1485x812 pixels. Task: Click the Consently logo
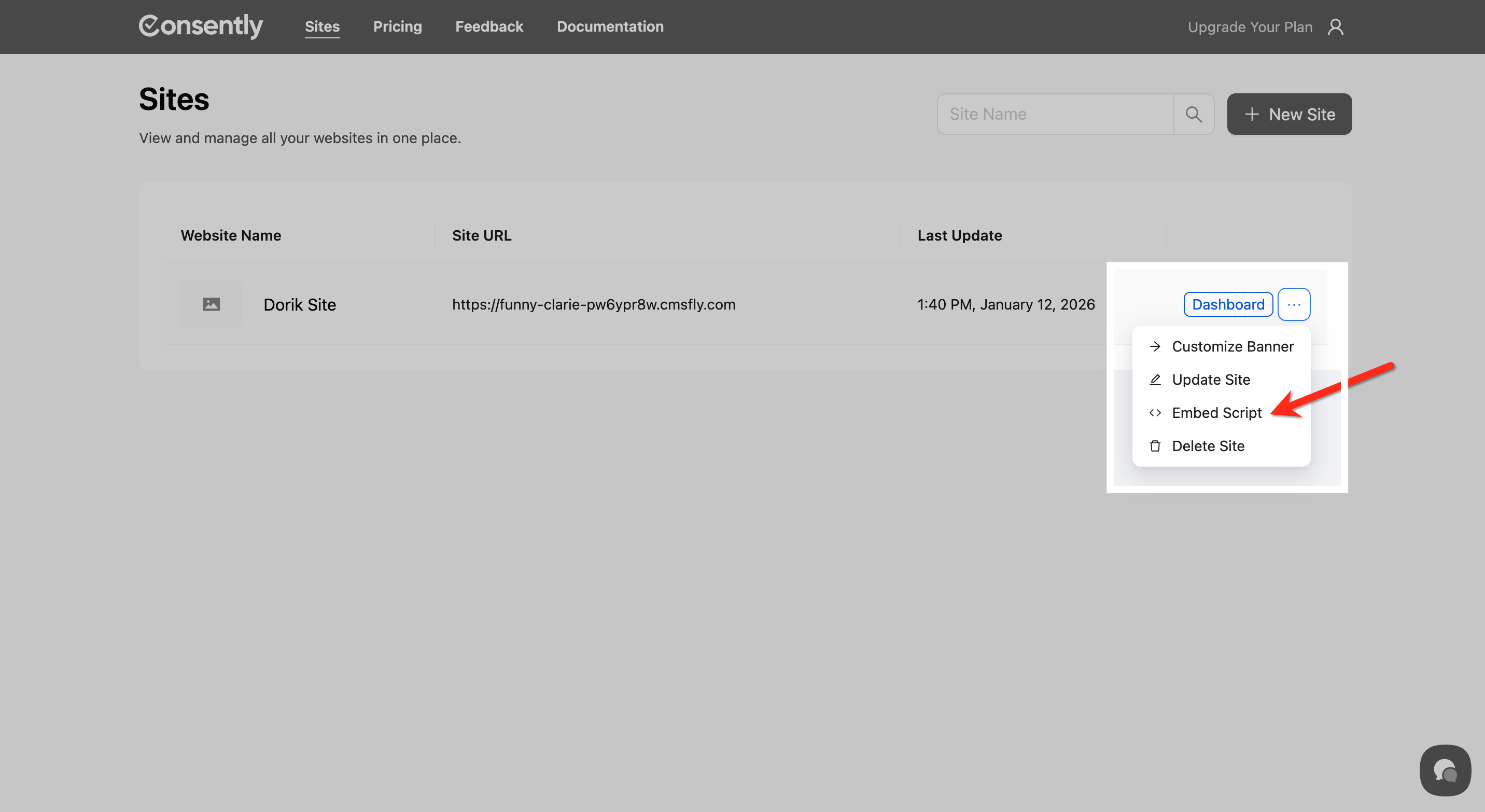pos(200,25)
